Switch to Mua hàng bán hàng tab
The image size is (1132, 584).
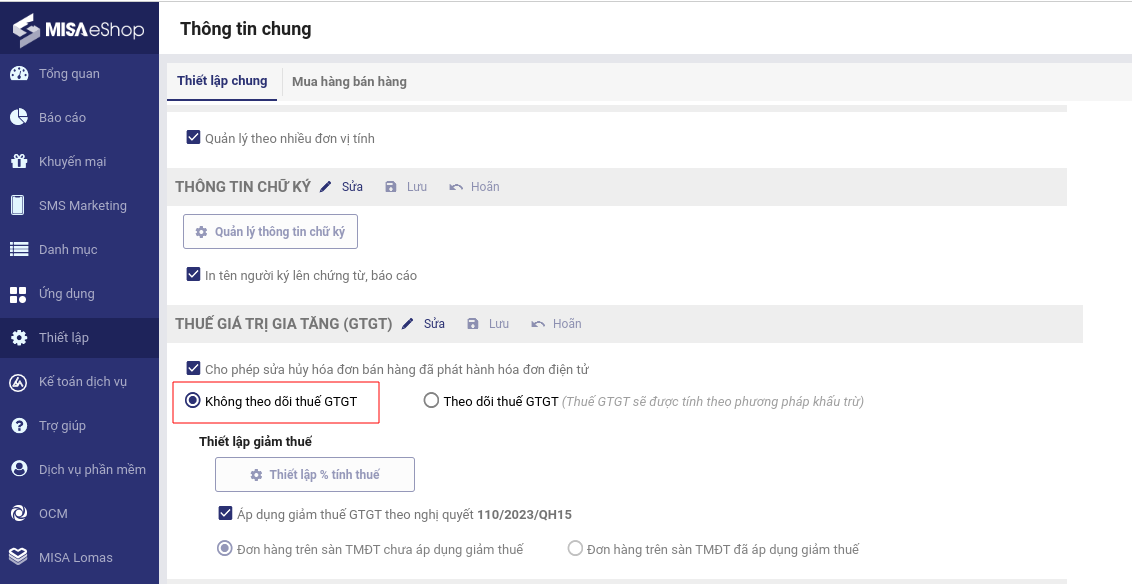coord(349,82)
